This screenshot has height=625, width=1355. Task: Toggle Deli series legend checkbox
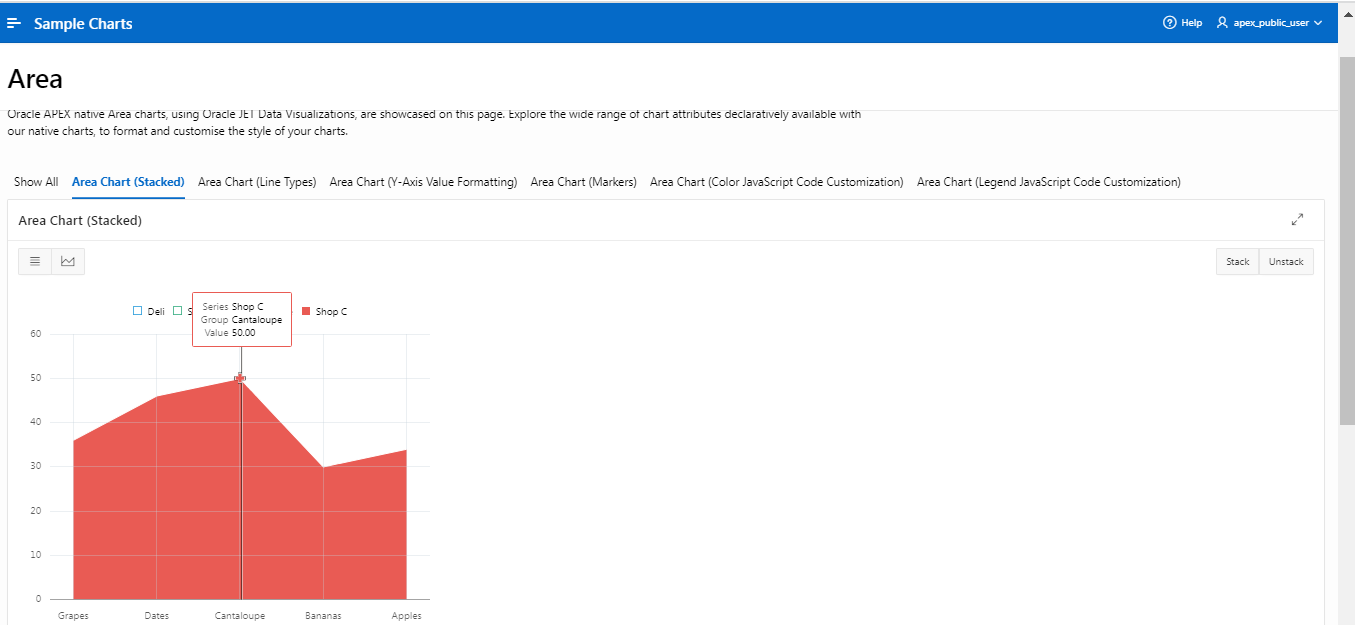pos(138,311)
